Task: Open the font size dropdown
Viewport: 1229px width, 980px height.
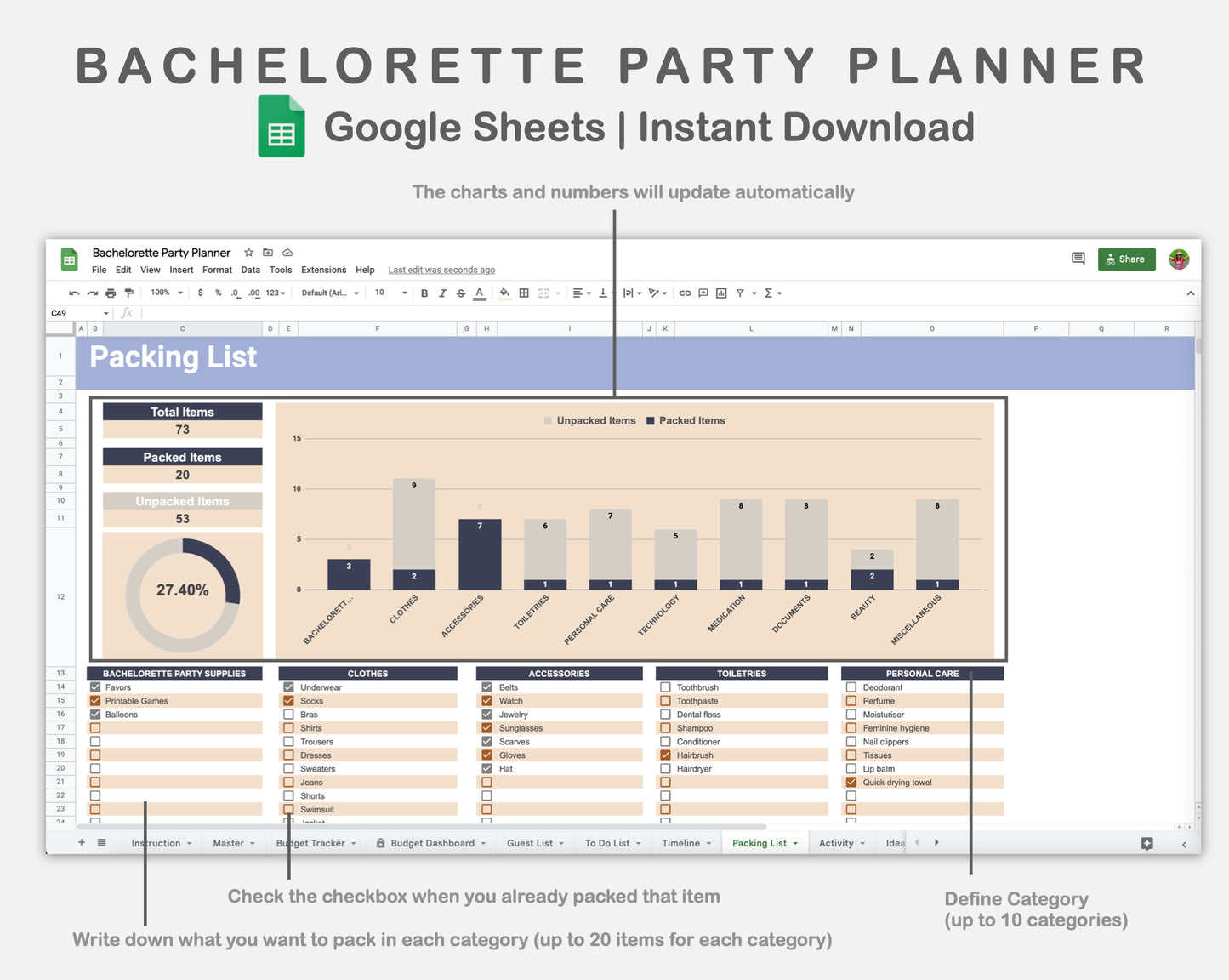Action: (389, 293)
